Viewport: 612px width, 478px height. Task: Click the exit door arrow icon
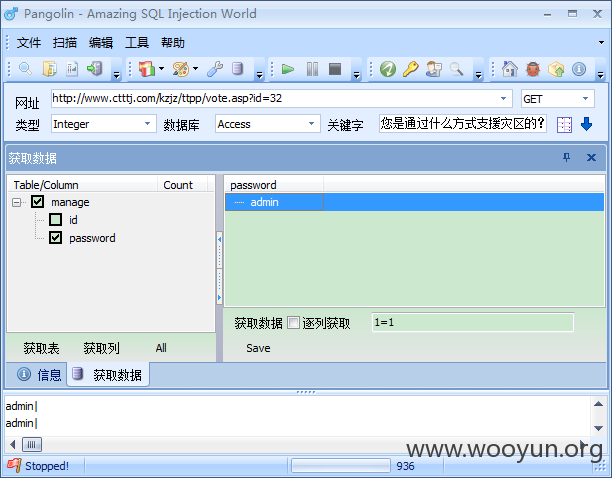pyautogui.click(x=95, y=69)
